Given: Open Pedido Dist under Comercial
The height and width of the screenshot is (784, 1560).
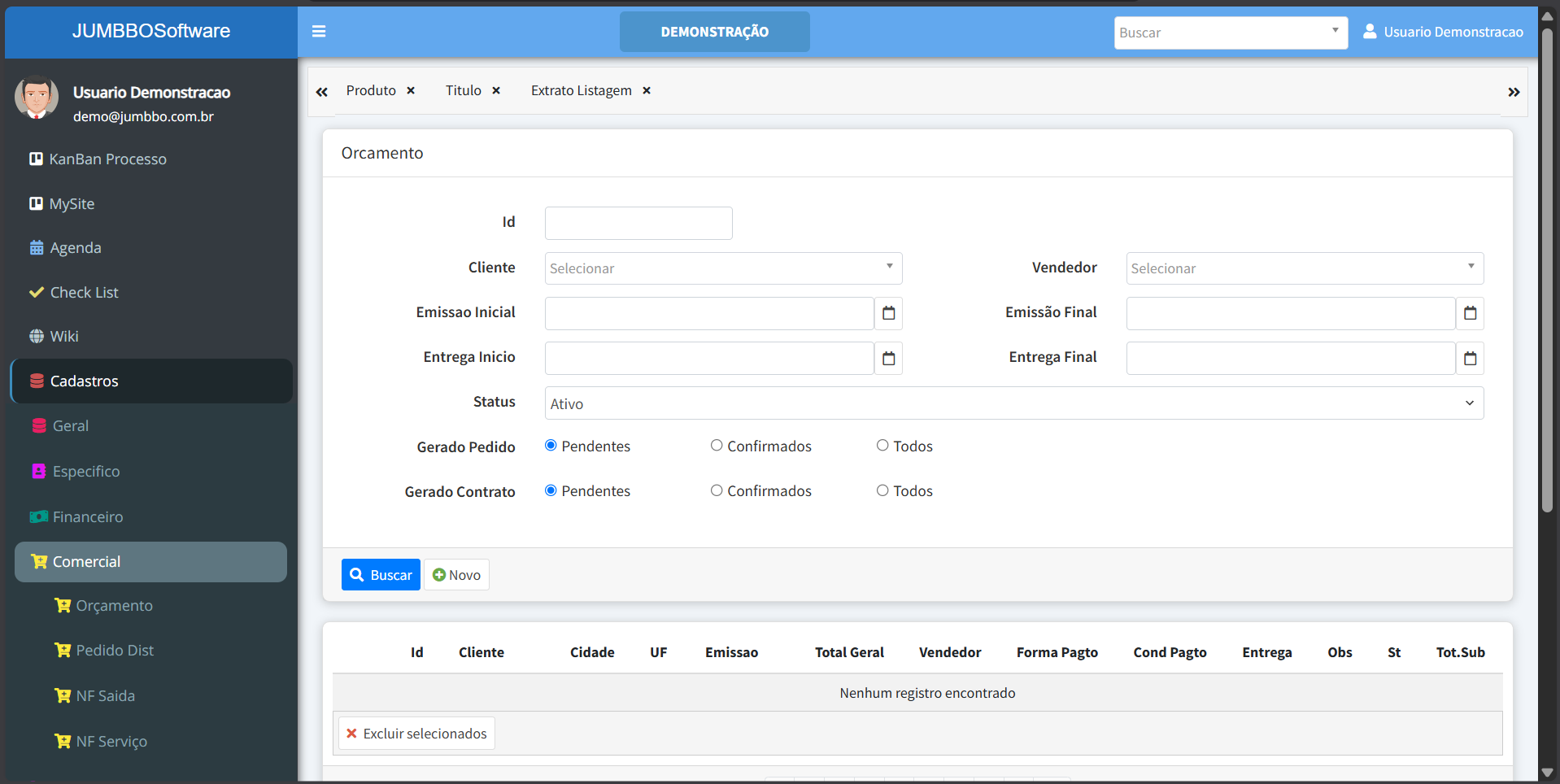Looking at the screenshot, I should (x=115, y=650).
